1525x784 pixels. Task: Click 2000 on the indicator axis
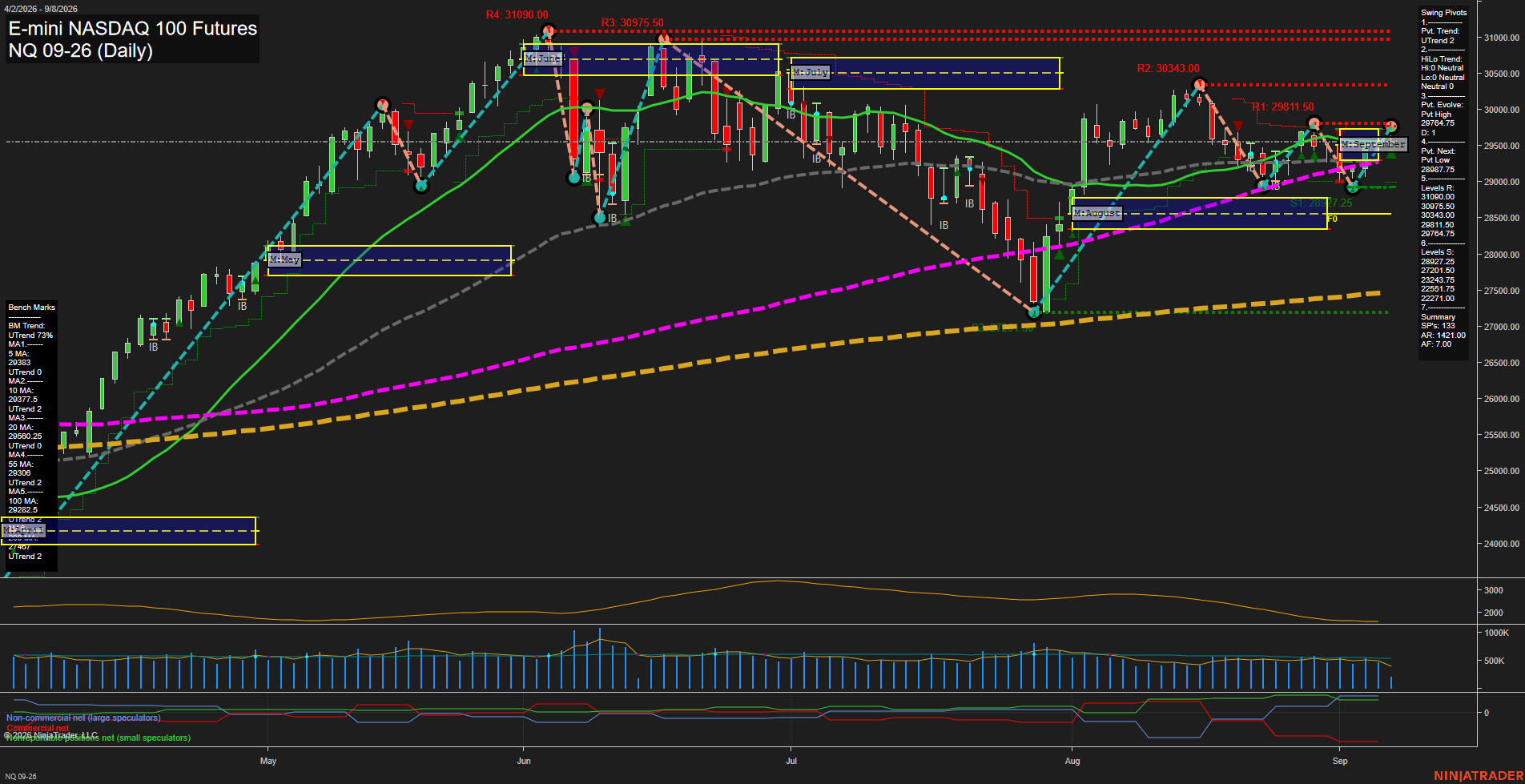pos(1493,613)
